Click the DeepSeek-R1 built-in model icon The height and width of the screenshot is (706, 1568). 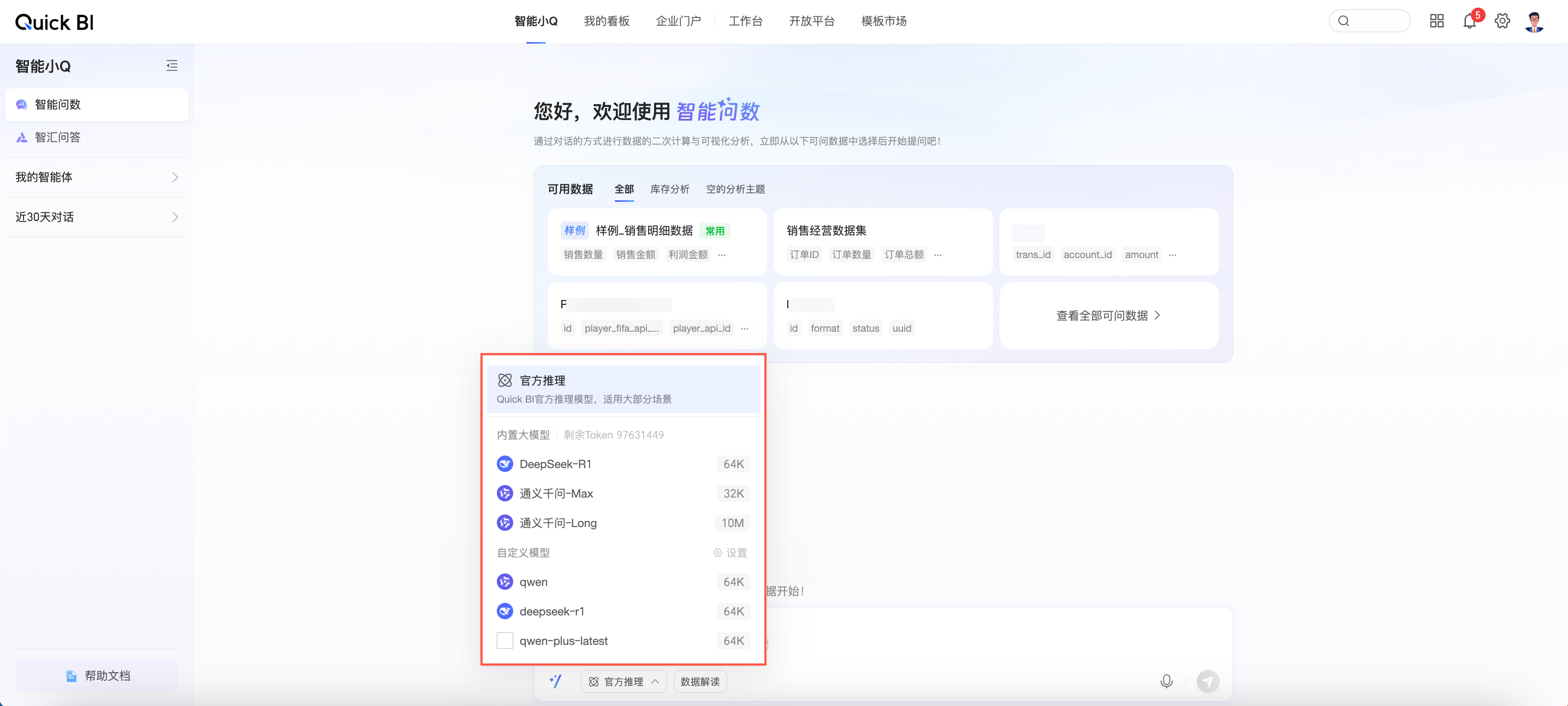point(504,464)
